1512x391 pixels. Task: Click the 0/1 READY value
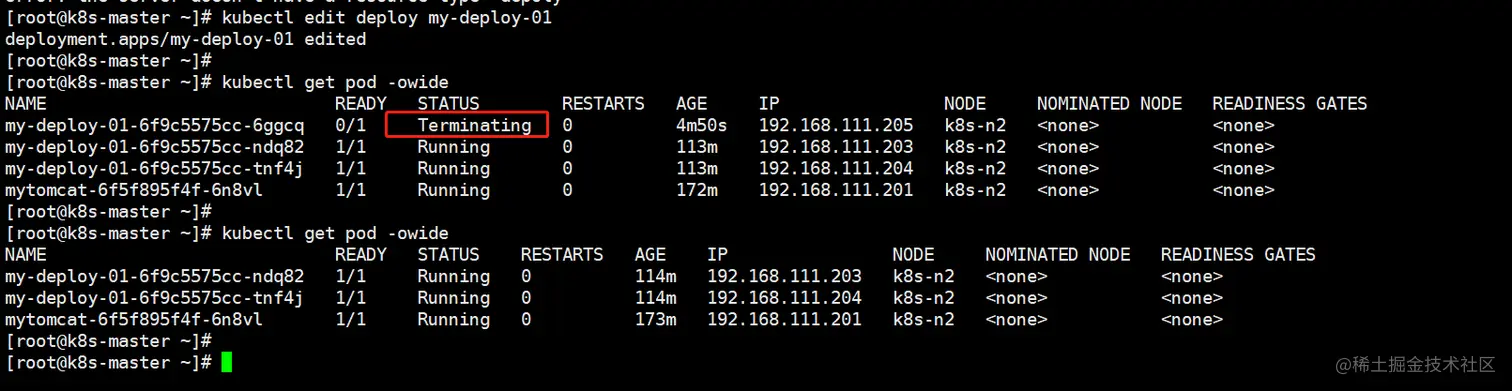[x=350, y=125]
